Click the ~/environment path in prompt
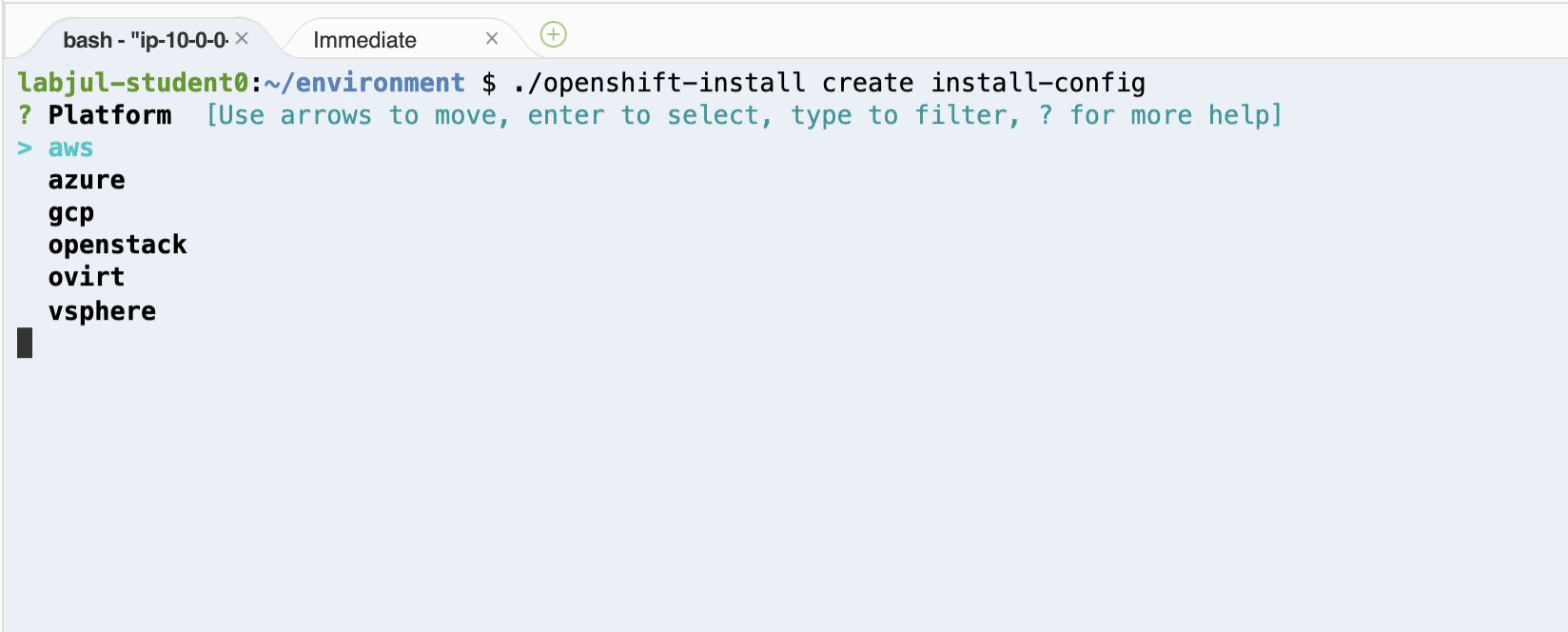This screenshot has height=632, width=1568. tap(365, 83)
